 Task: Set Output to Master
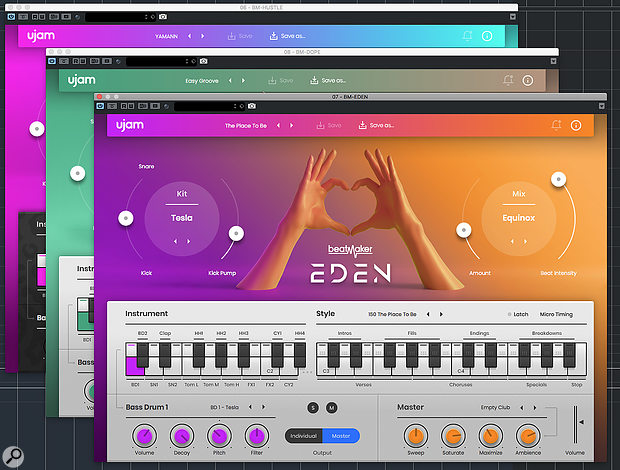341,436
